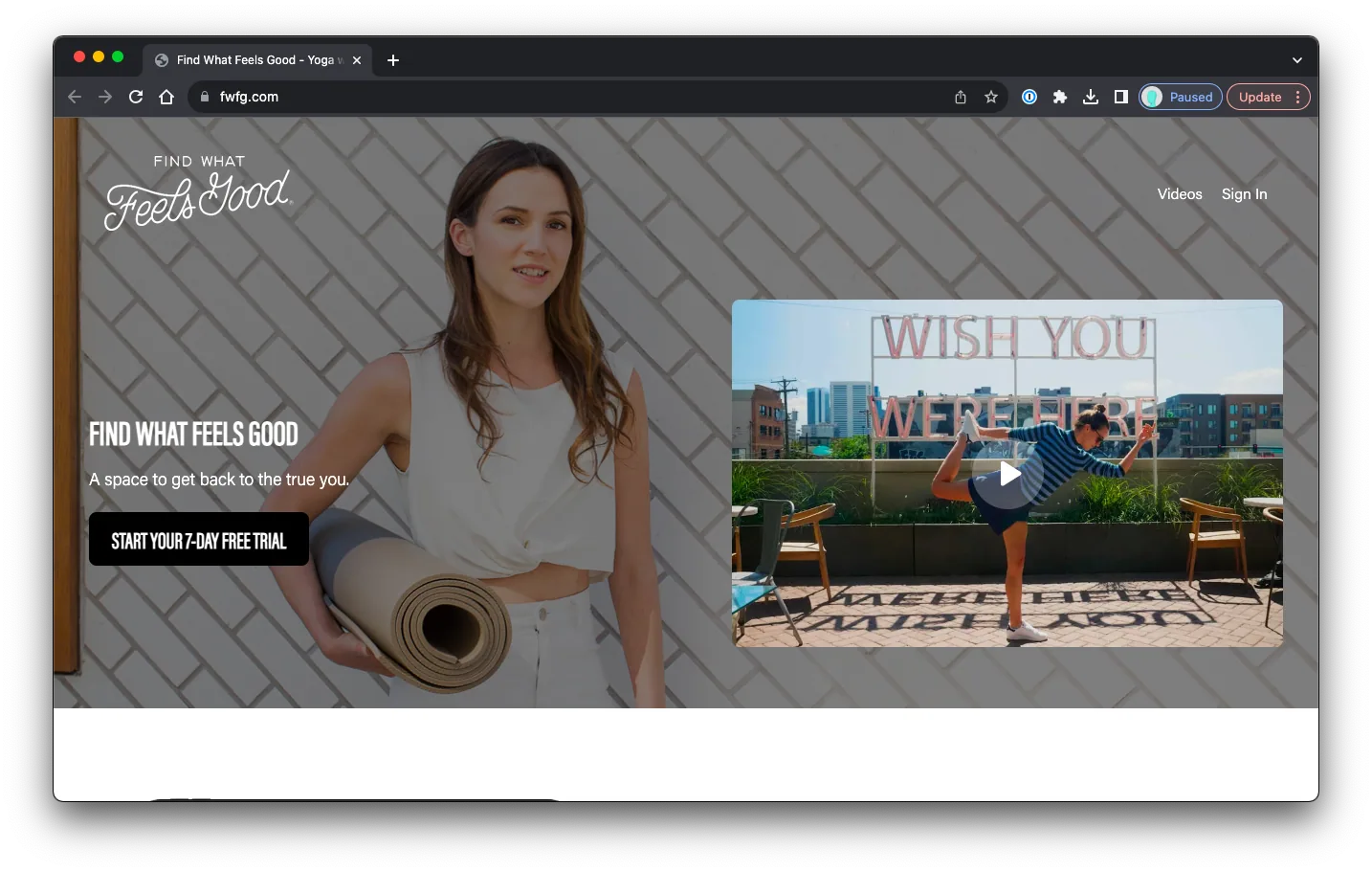
Task: Click the Find What Feels Good logo
Action: pyautogui.click(x=198, y=192)
